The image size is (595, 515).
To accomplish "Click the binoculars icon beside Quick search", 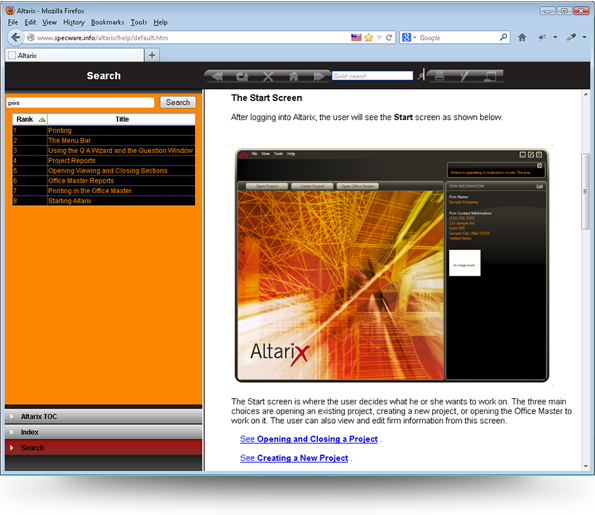I will coord(421,75).
